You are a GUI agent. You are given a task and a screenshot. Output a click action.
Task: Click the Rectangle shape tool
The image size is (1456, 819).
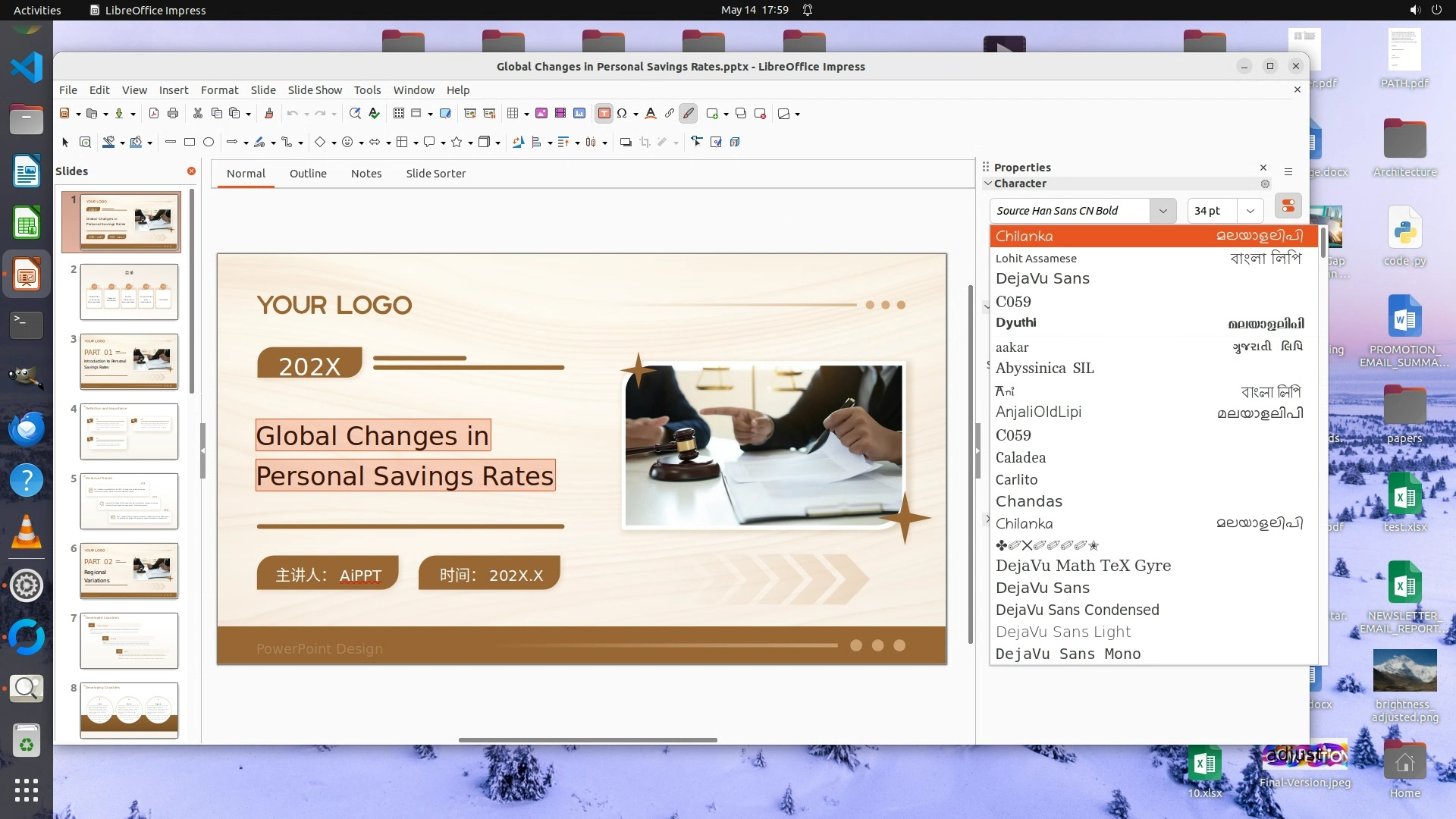click(190, 142)
